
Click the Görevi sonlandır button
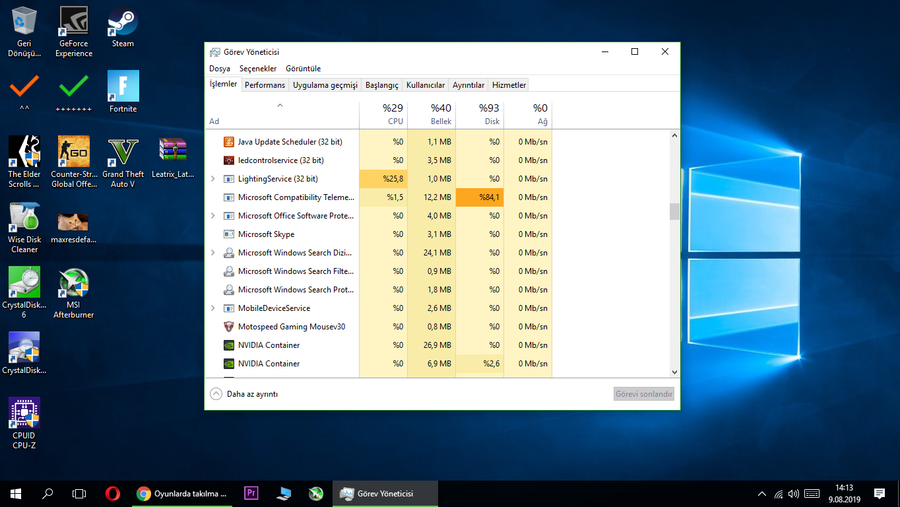point(643,394)
